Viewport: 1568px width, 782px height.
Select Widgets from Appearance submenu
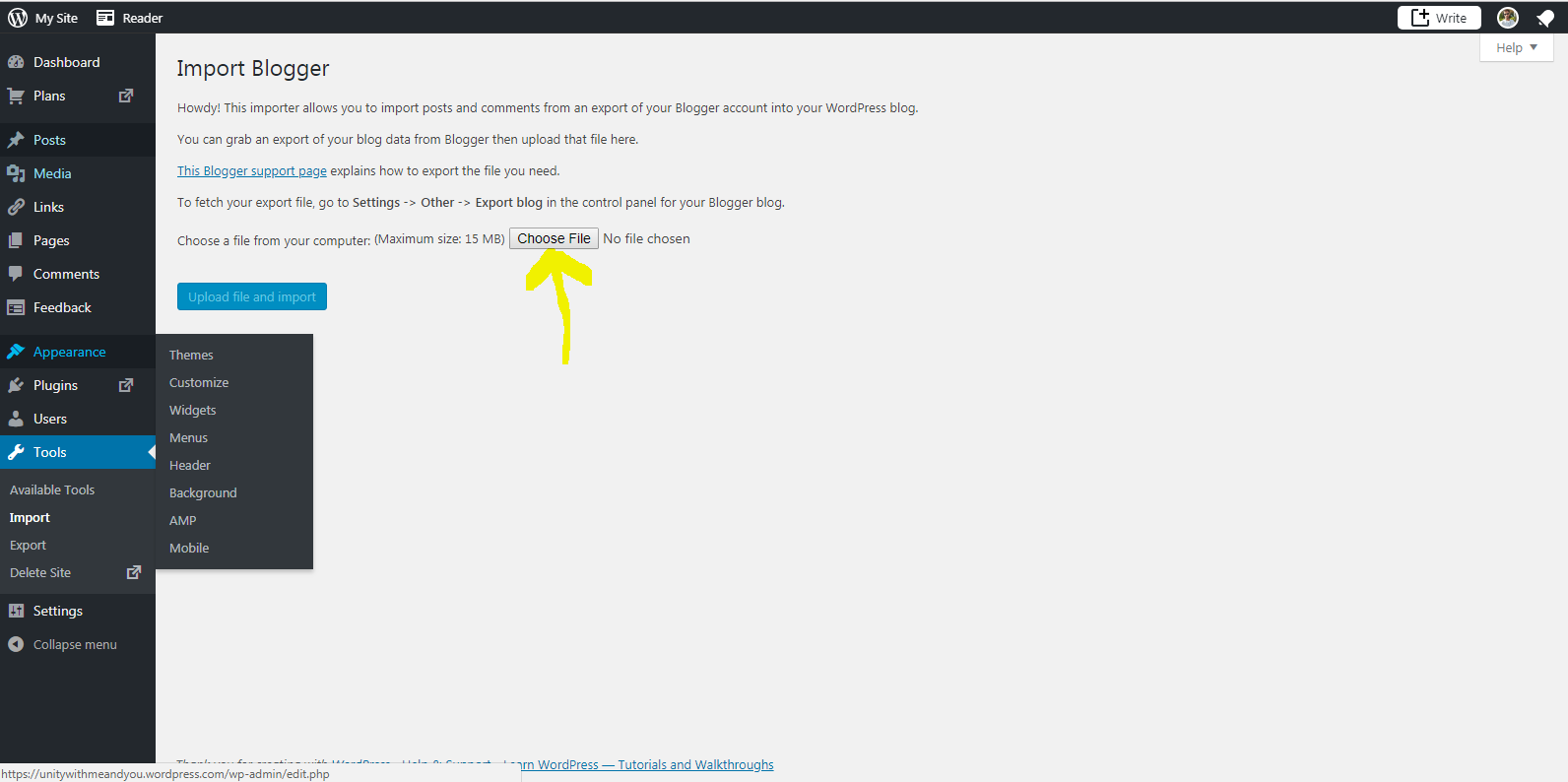[192, 410]
